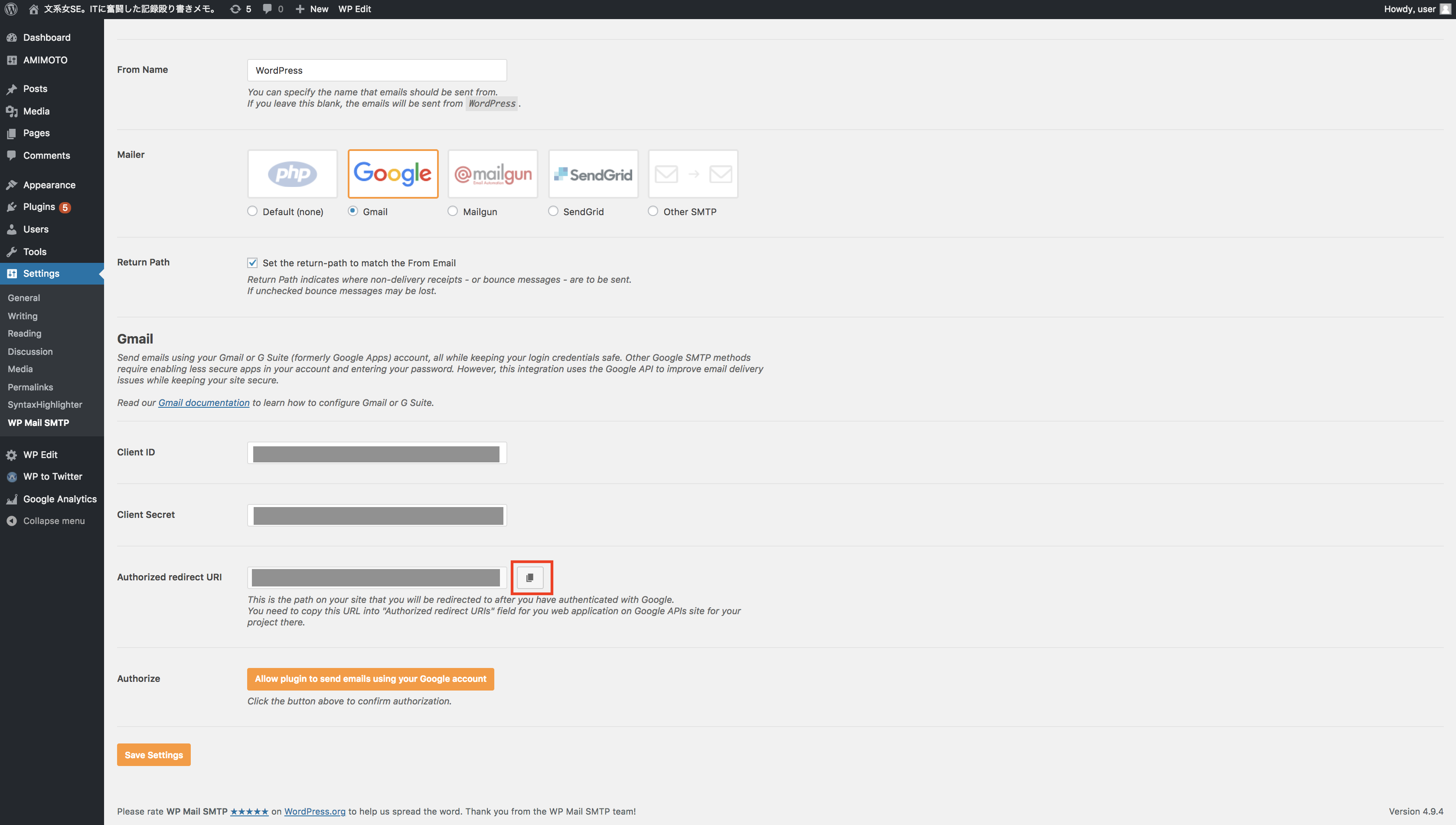Copy the Authorized redirect URI
This screenshot has height=825, width=1456.
click(530, 577)
